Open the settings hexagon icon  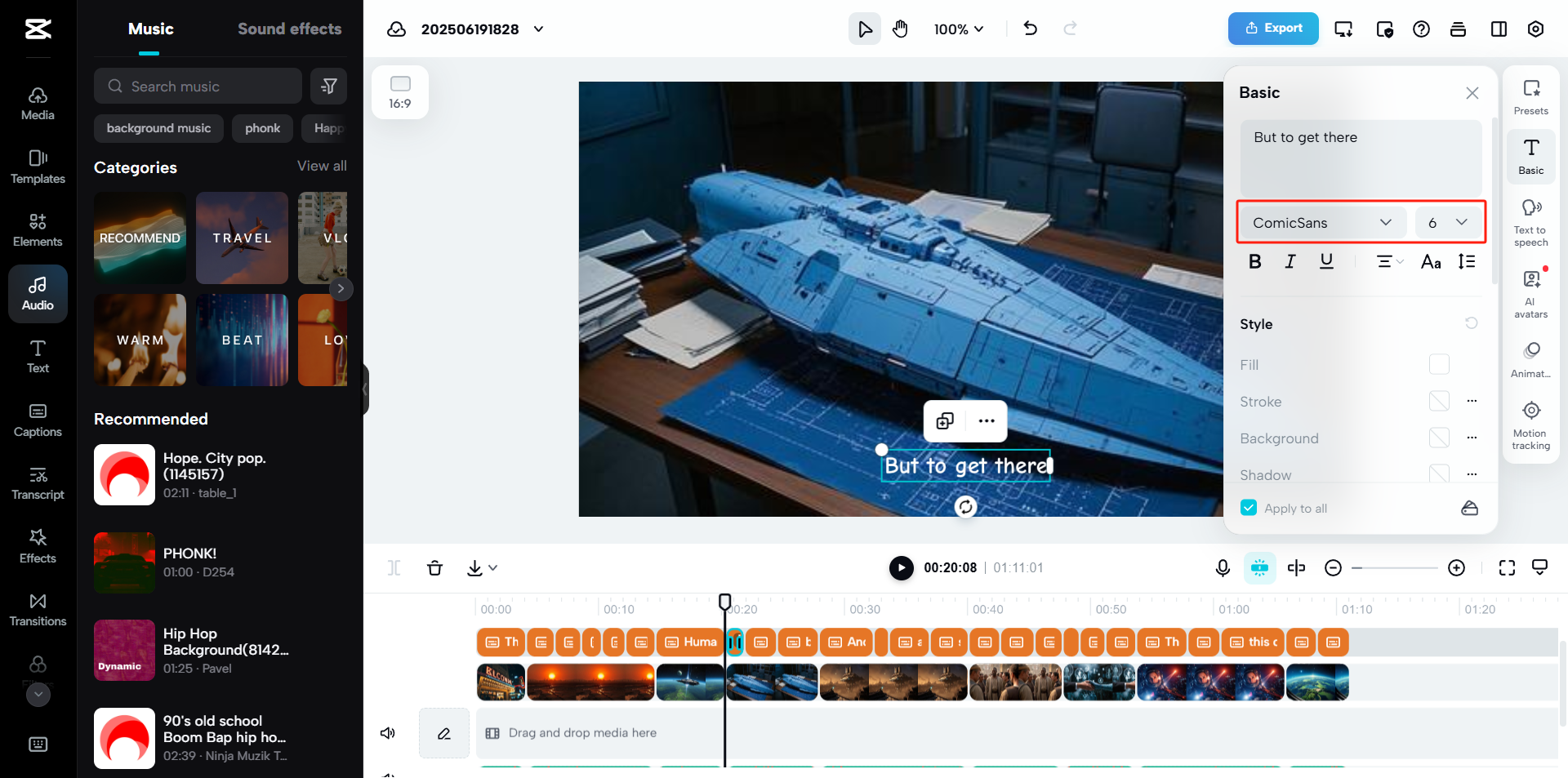pyautogui.click(x=1535, y=29)
